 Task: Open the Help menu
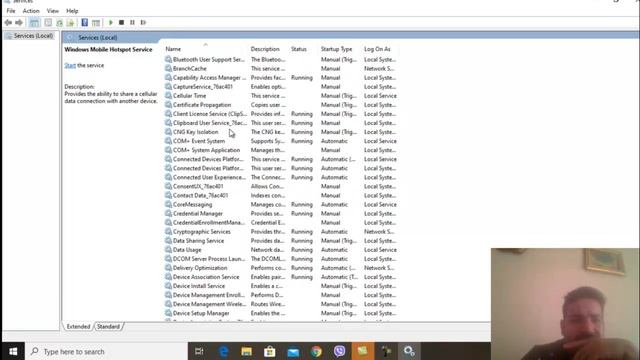coord(72,11)
